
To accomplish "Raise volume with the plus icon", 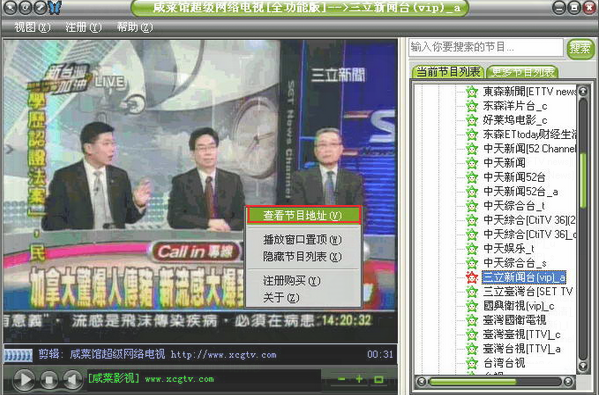I will [x=359, y=379].
